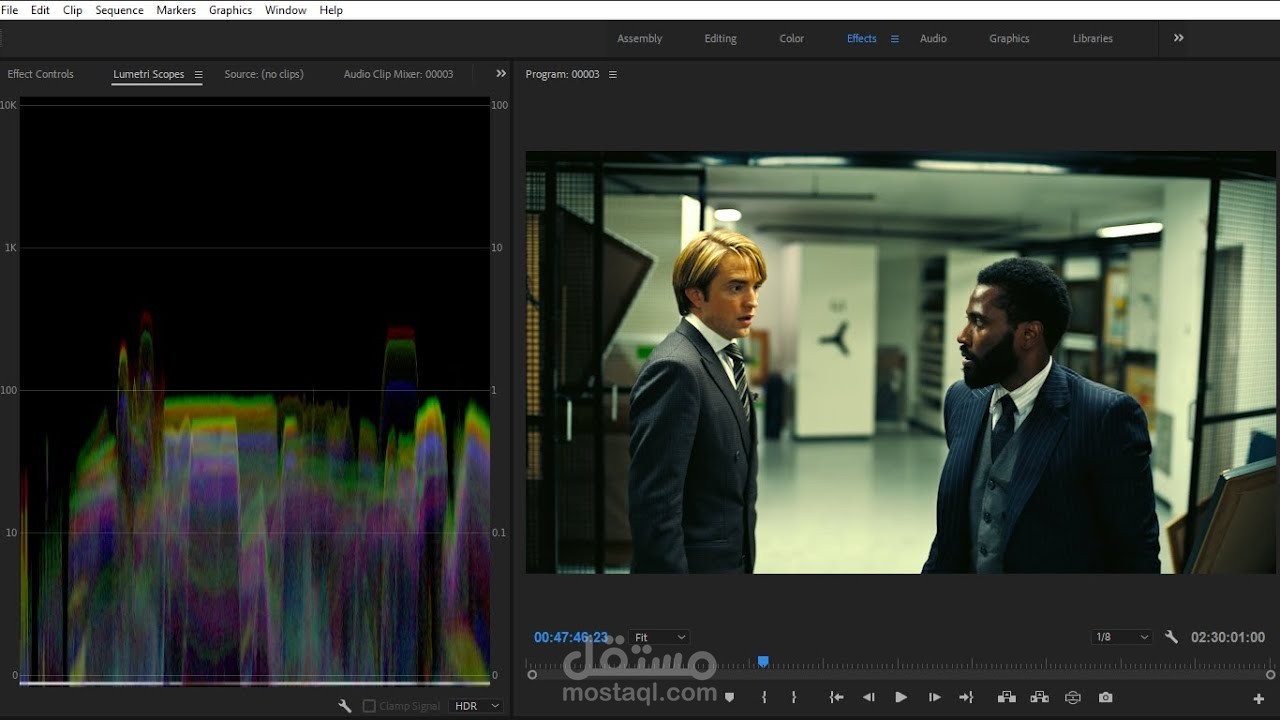Click the blue playhead on time ruler
The width and height of the screenshot is (1280, 720).
pyautogui.click(x=763, y=662)
